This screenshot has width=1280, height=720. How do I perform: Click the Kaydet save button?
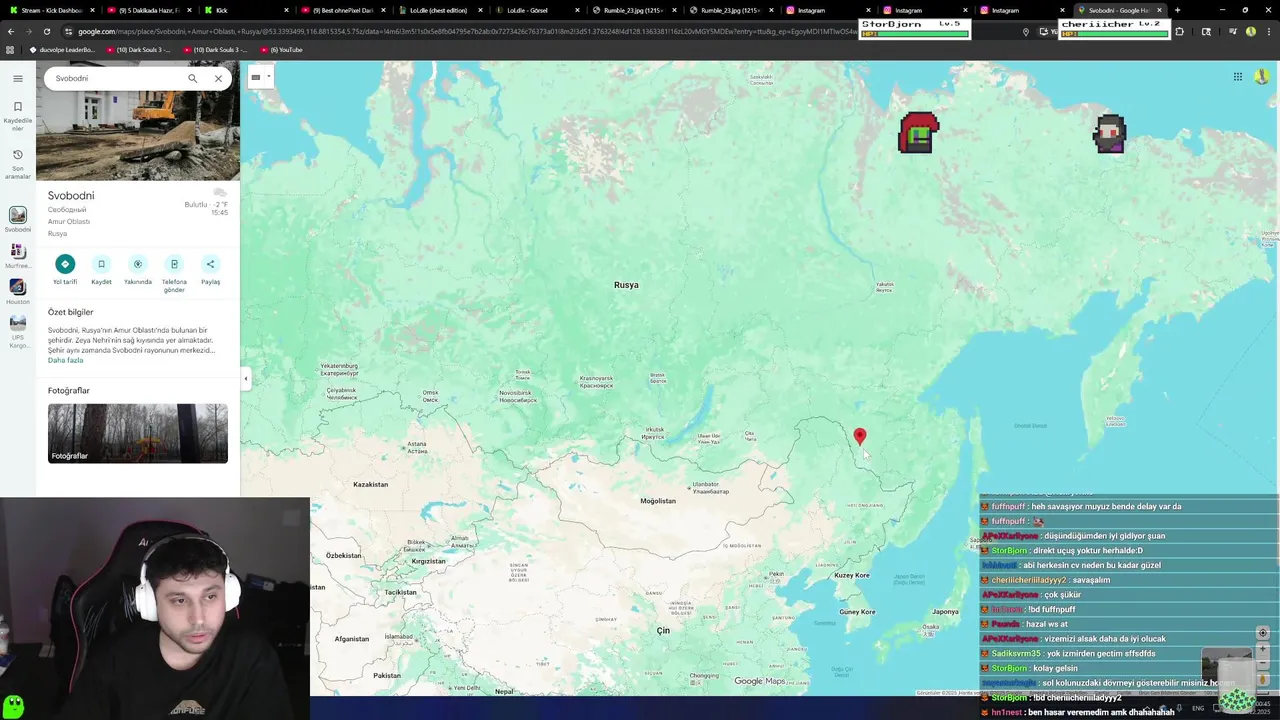tap(101, 269)
